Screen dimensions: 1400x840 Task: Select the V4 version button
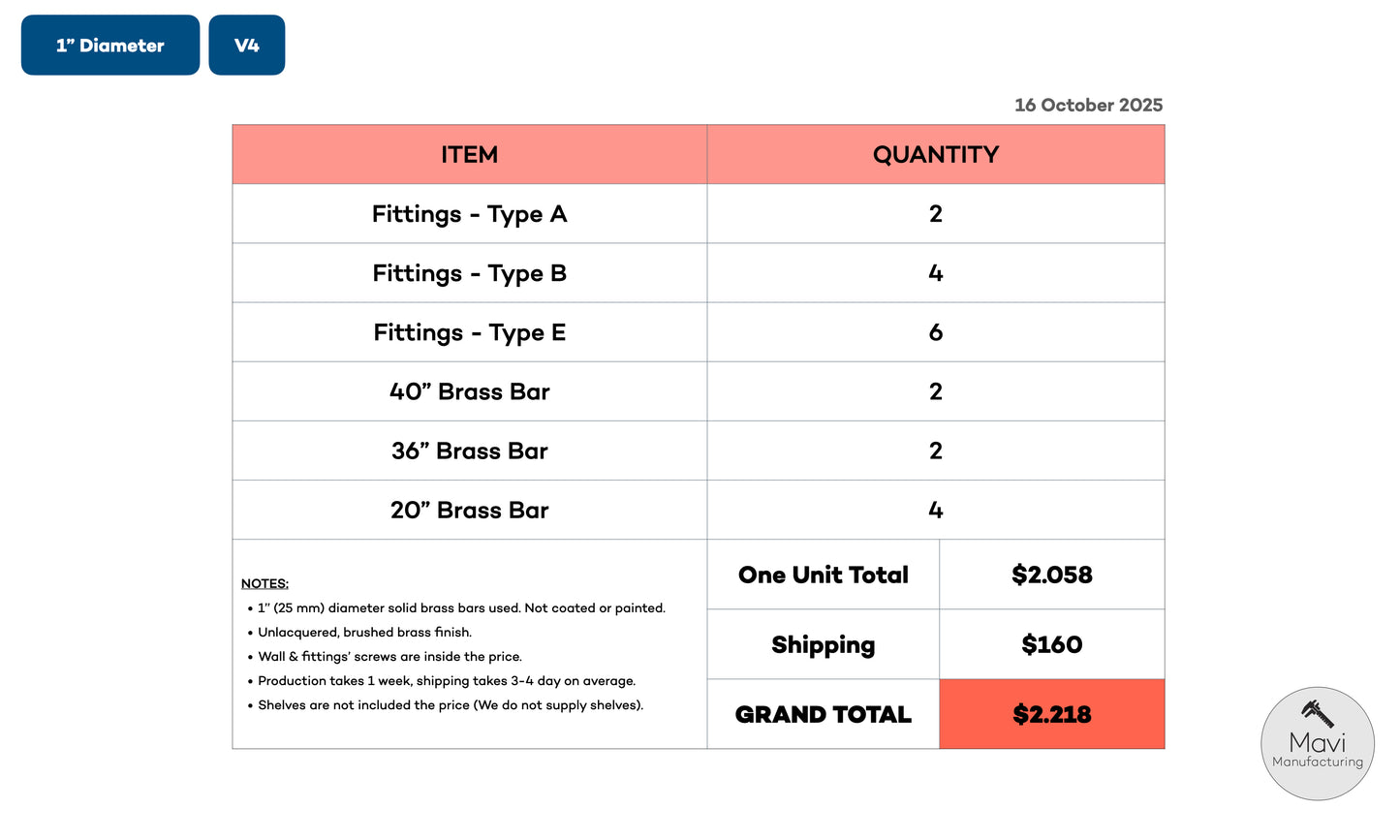pyautogui.click(x=247, y=46)
